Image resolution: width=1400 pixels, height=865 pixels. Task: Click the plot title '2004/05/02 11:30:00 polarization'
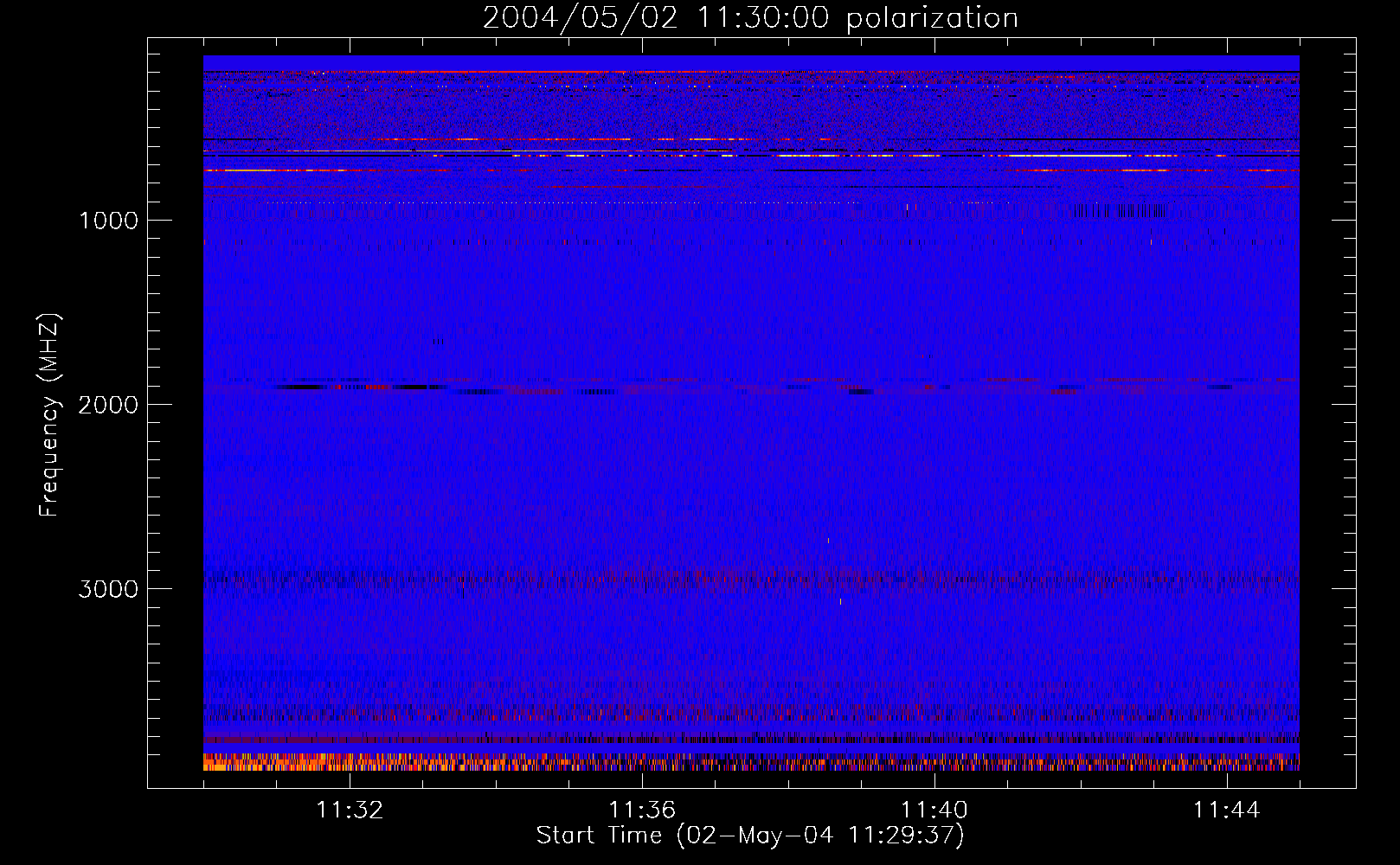[x=750, y=18]
